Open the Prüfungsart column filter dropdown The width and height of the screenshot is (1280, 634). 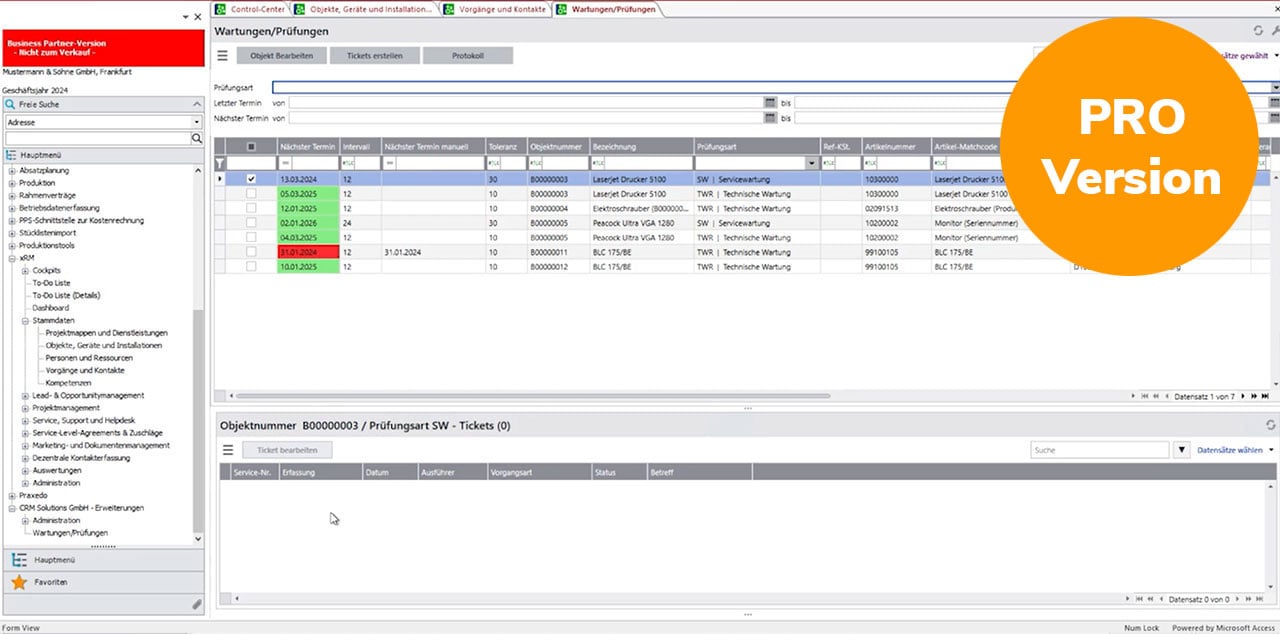tap(811, 162)
